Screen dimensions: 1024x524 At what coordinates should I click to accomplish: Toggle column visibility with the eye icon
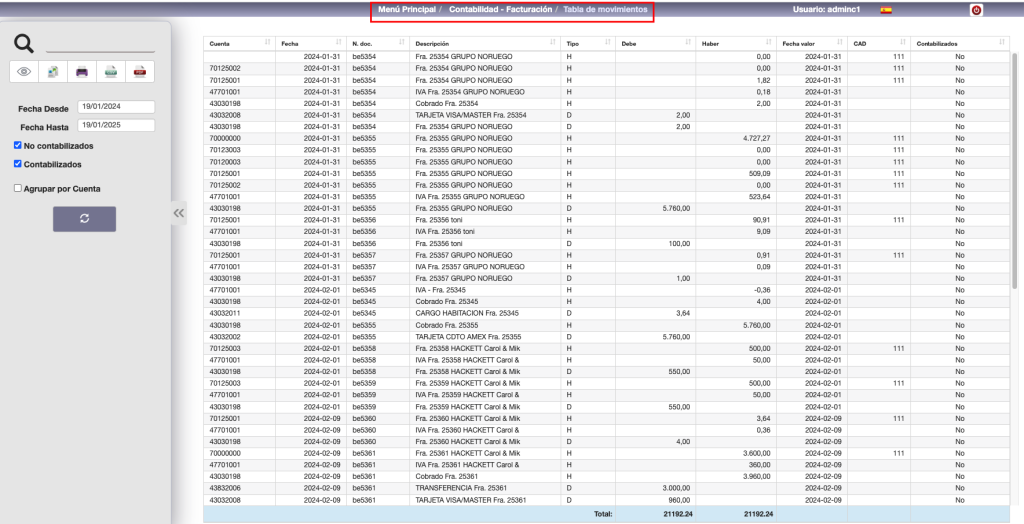[x=25, y=71]
